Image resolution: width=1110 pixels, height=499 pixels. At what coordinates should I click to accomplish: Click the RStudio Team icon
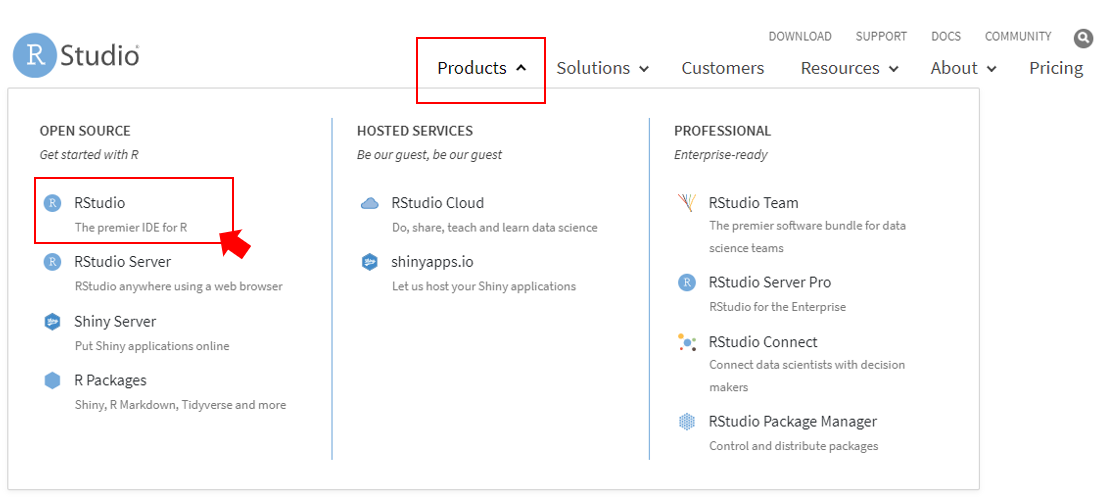[x=687, y=203]
